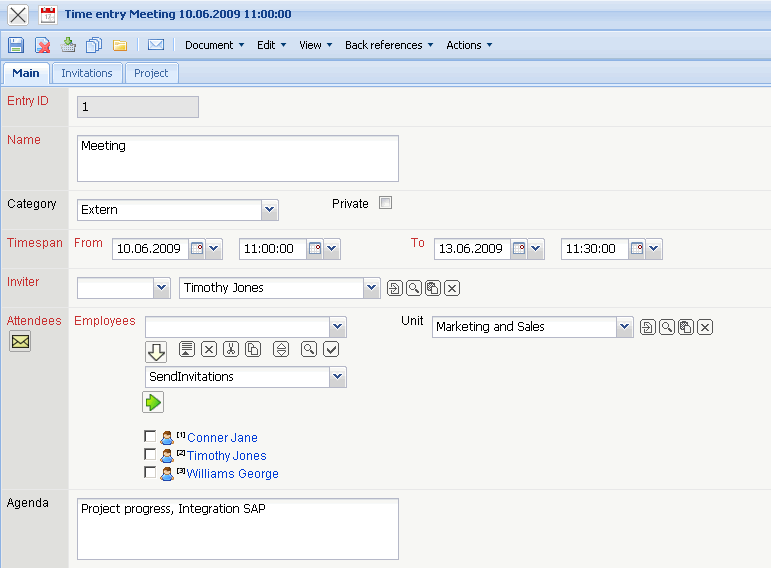Image resolution: width=771 pixels, height=568 pixels.
Task: Click the send mail icon below Attendees
Action: click(20, 342)
